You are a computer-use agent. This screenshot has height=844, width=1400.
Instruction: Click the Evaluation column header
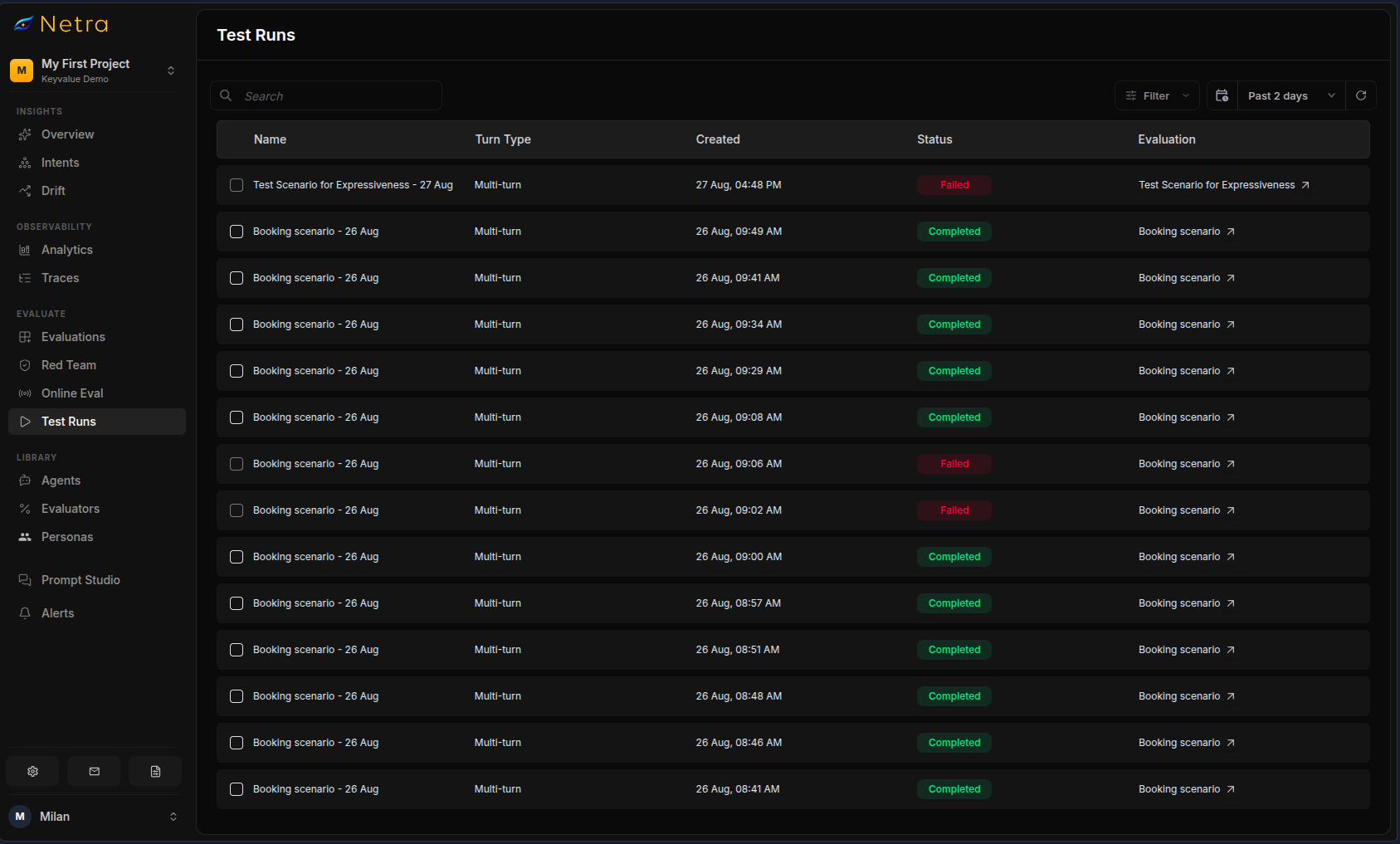[x=1167, y=139]
